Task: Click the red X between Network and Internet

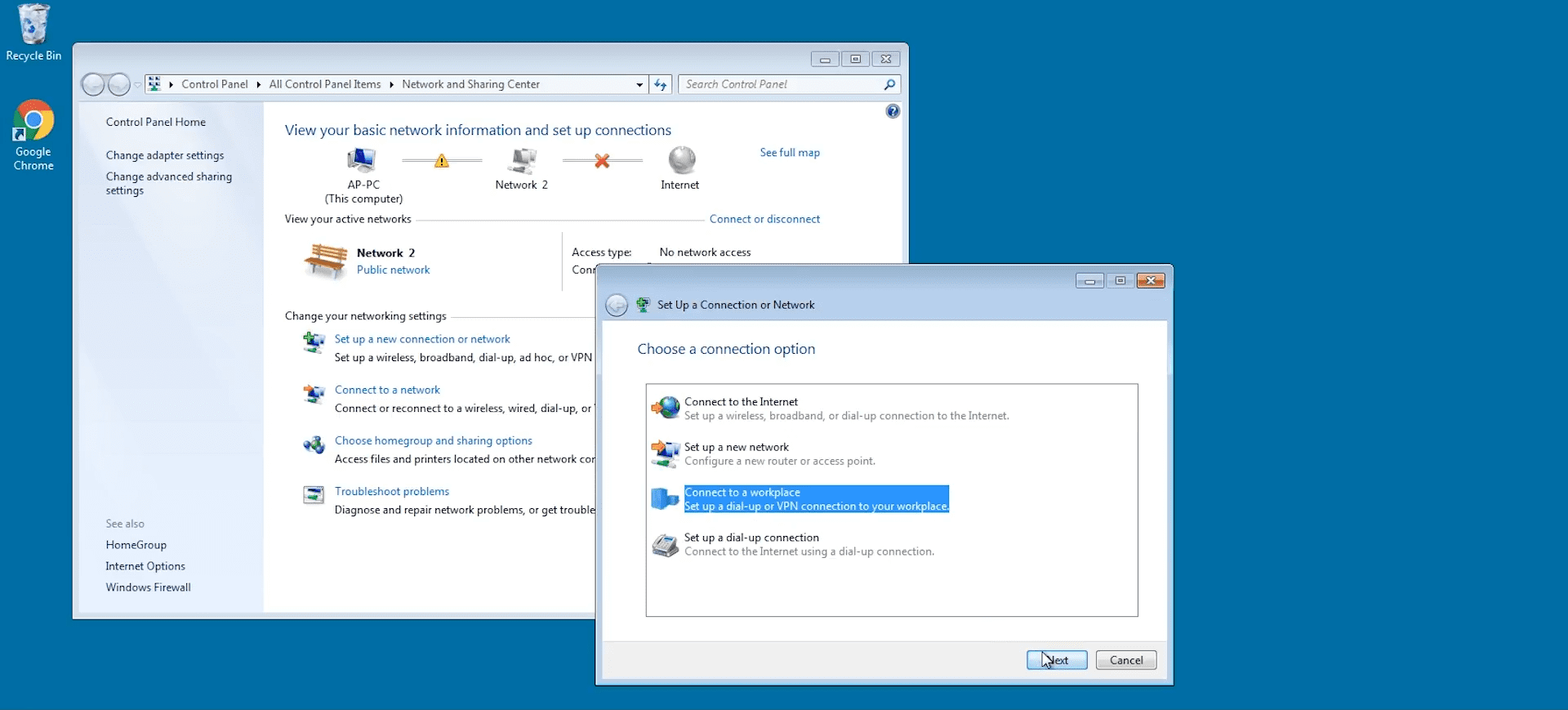Action: point(602,161)
